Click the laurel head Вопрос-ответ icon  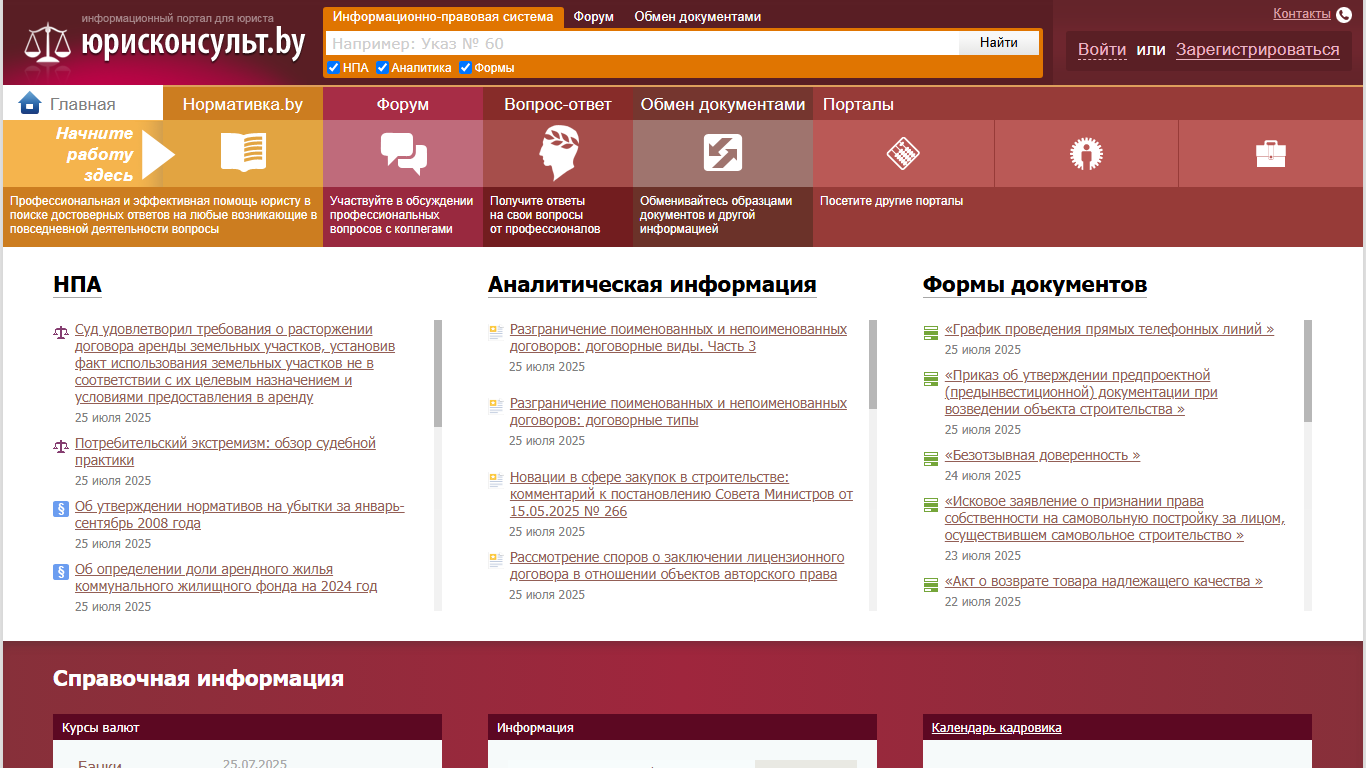point(558,153)
